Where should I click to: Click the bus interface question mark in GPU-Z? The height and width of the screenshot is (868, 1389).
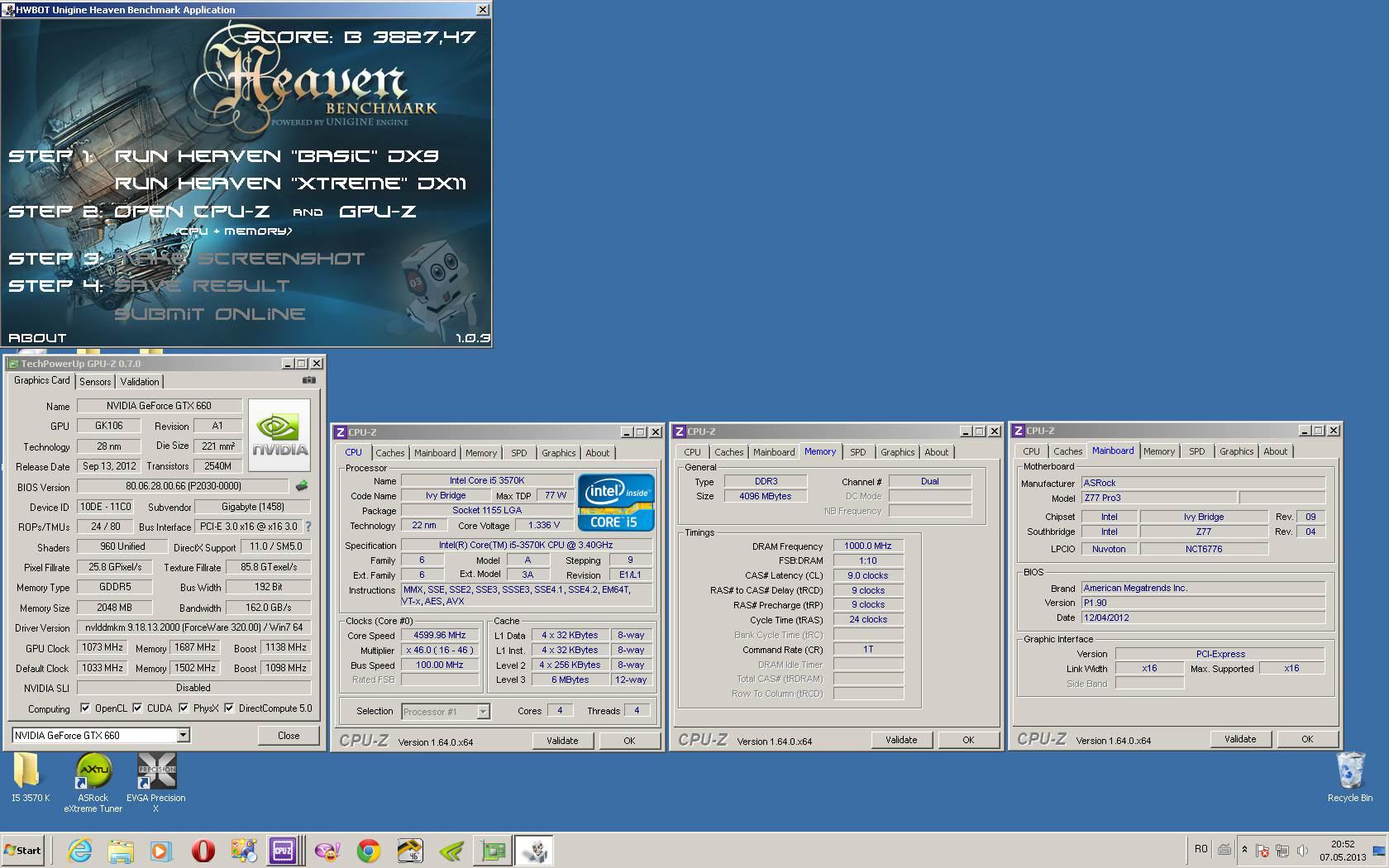(308, 527)
